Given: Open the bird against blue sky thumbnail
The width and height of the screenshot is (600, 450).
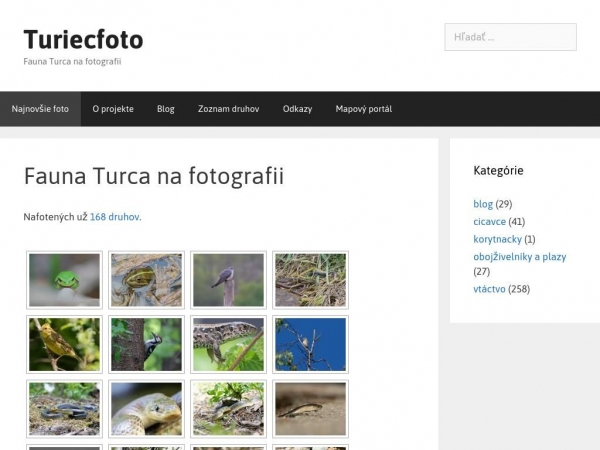Looking at the screenshot, I should coord(310,344).
